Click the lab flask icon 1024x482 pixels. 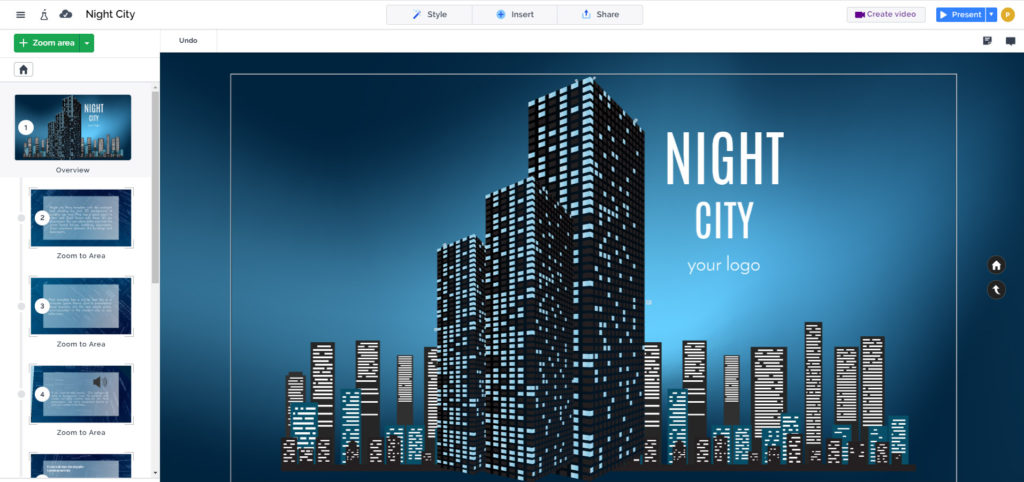[x=44, y=15]
